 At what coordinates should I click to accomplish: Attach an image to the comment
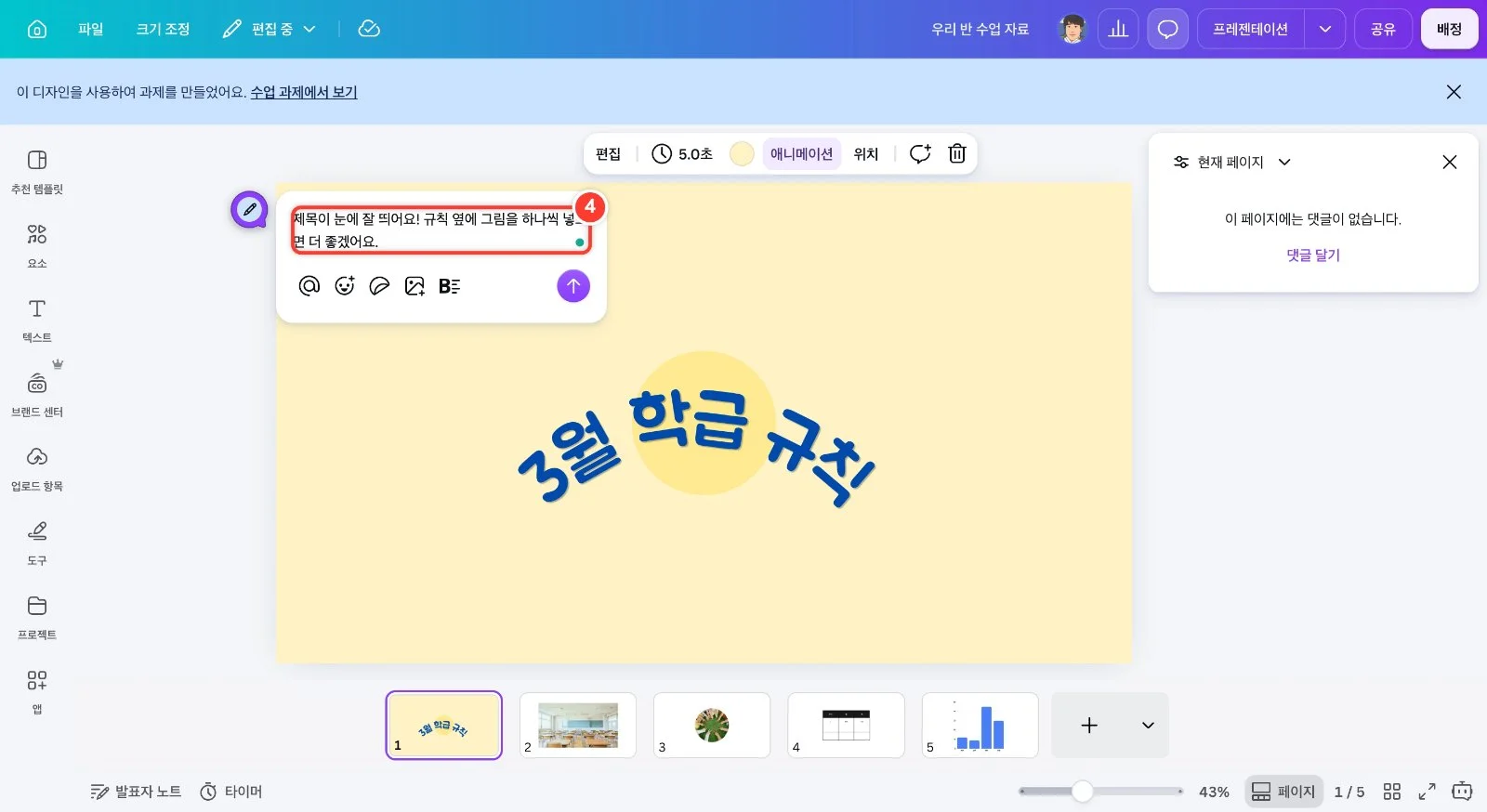(x=415, y=286)
